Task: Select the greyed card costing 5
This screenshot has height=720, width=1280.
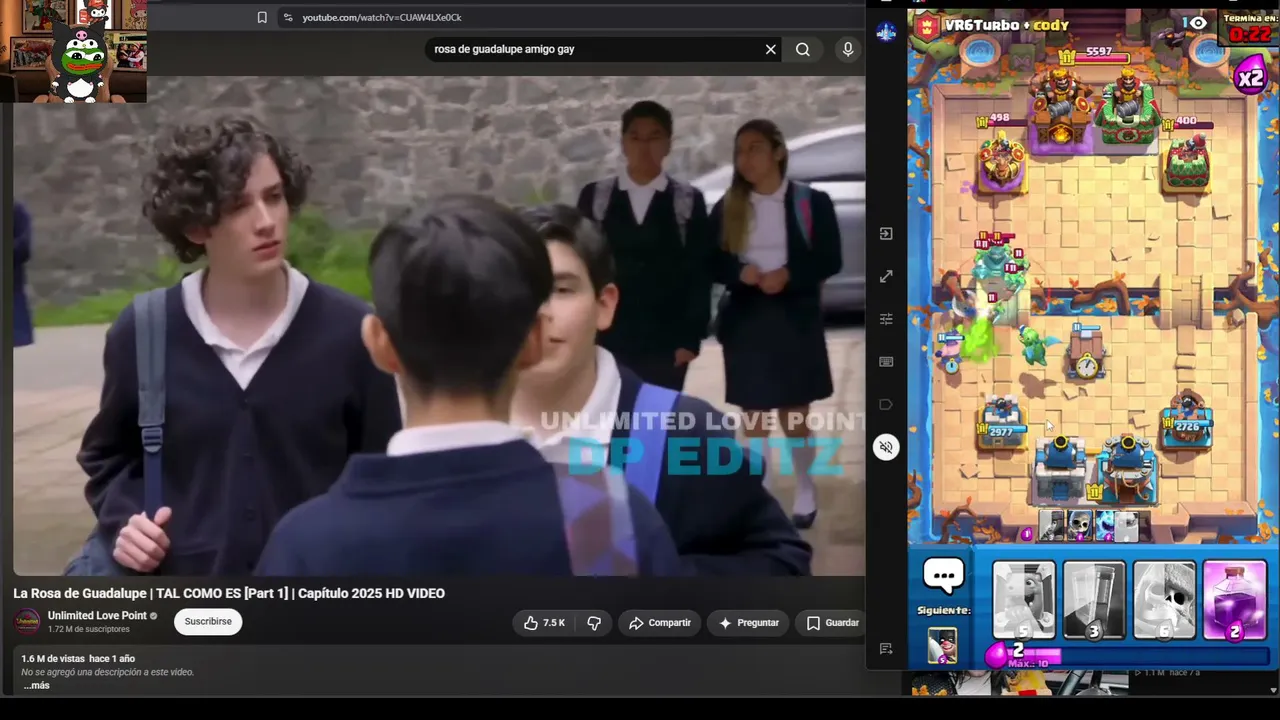Action: point(1023,600)
